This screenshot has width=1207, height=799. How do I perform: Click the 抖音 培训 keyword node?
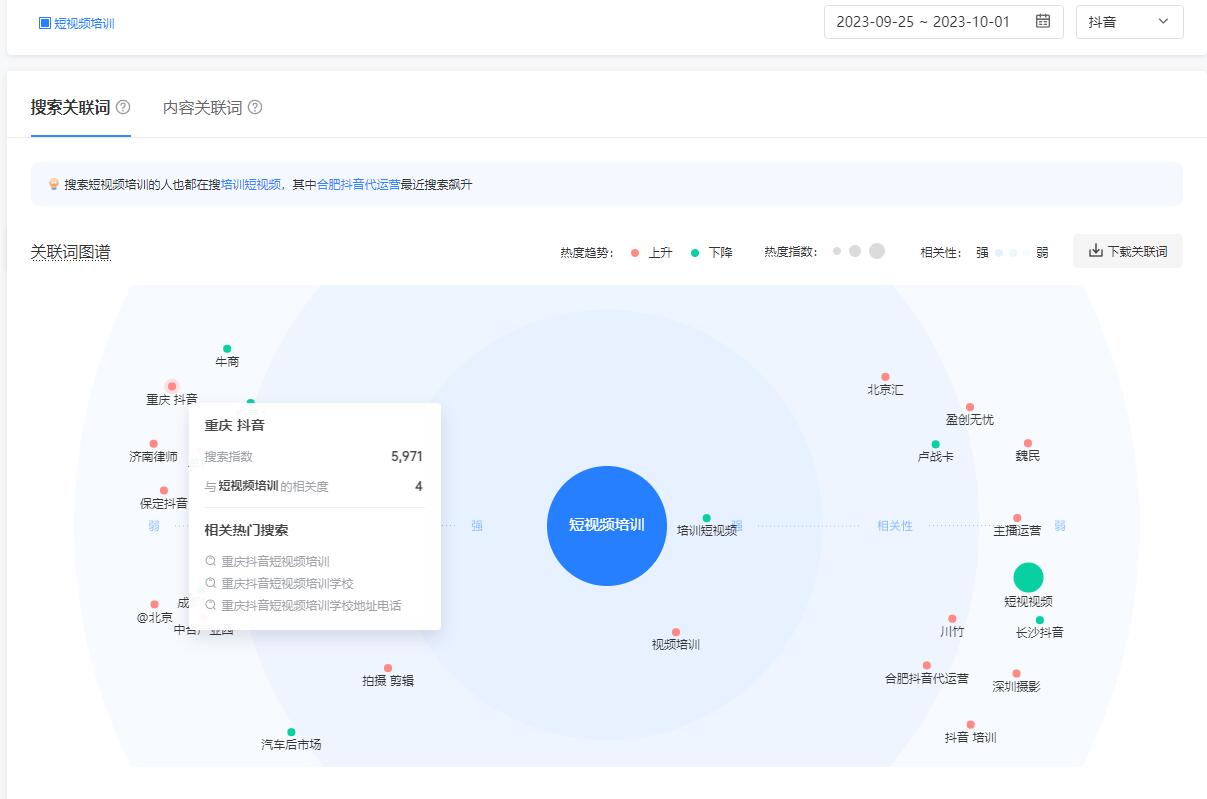pyautogui.click(x=970, y=725)
